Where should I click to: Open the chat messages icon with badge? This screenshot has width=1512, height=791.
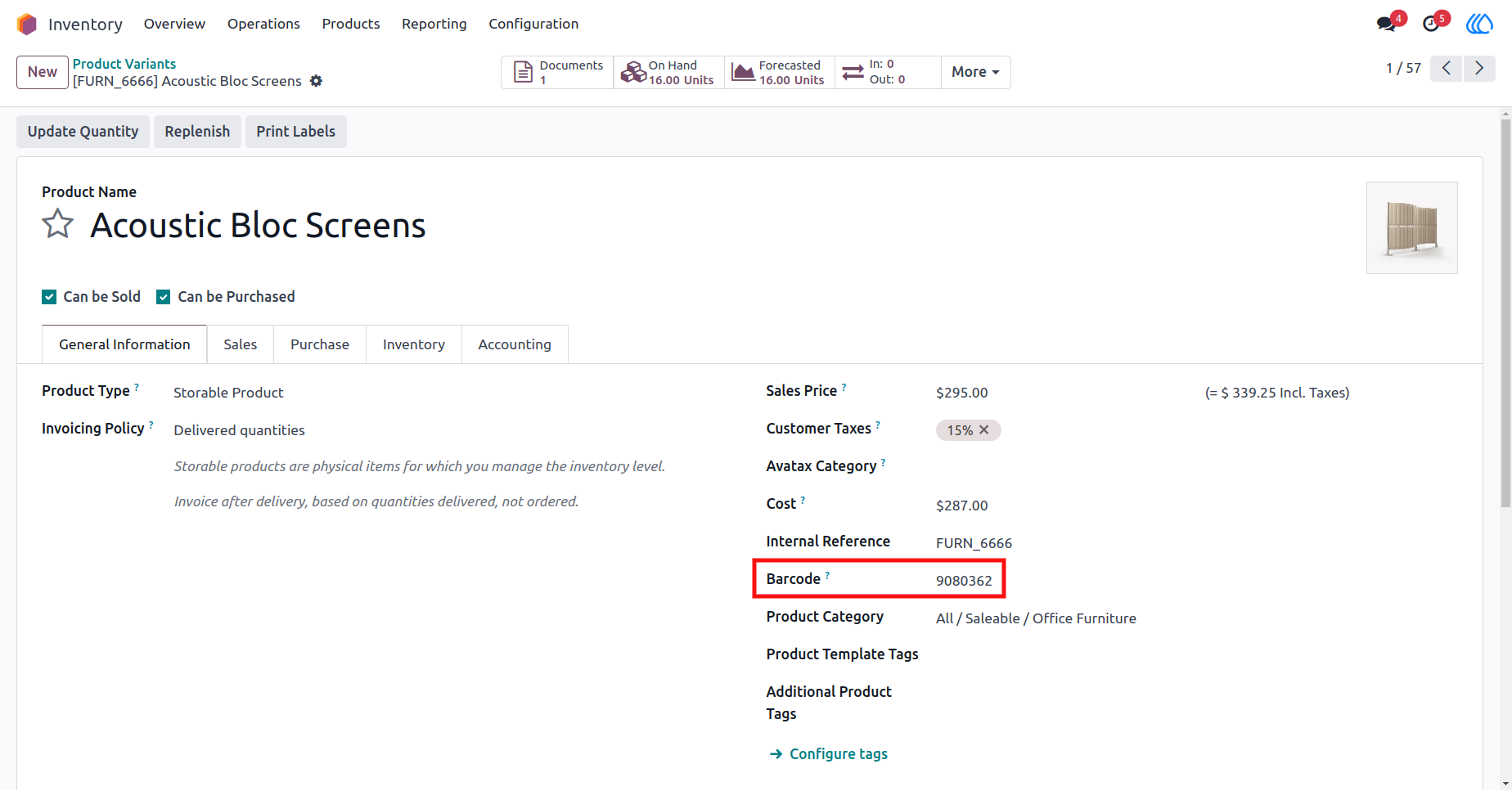click(1388, 24)
